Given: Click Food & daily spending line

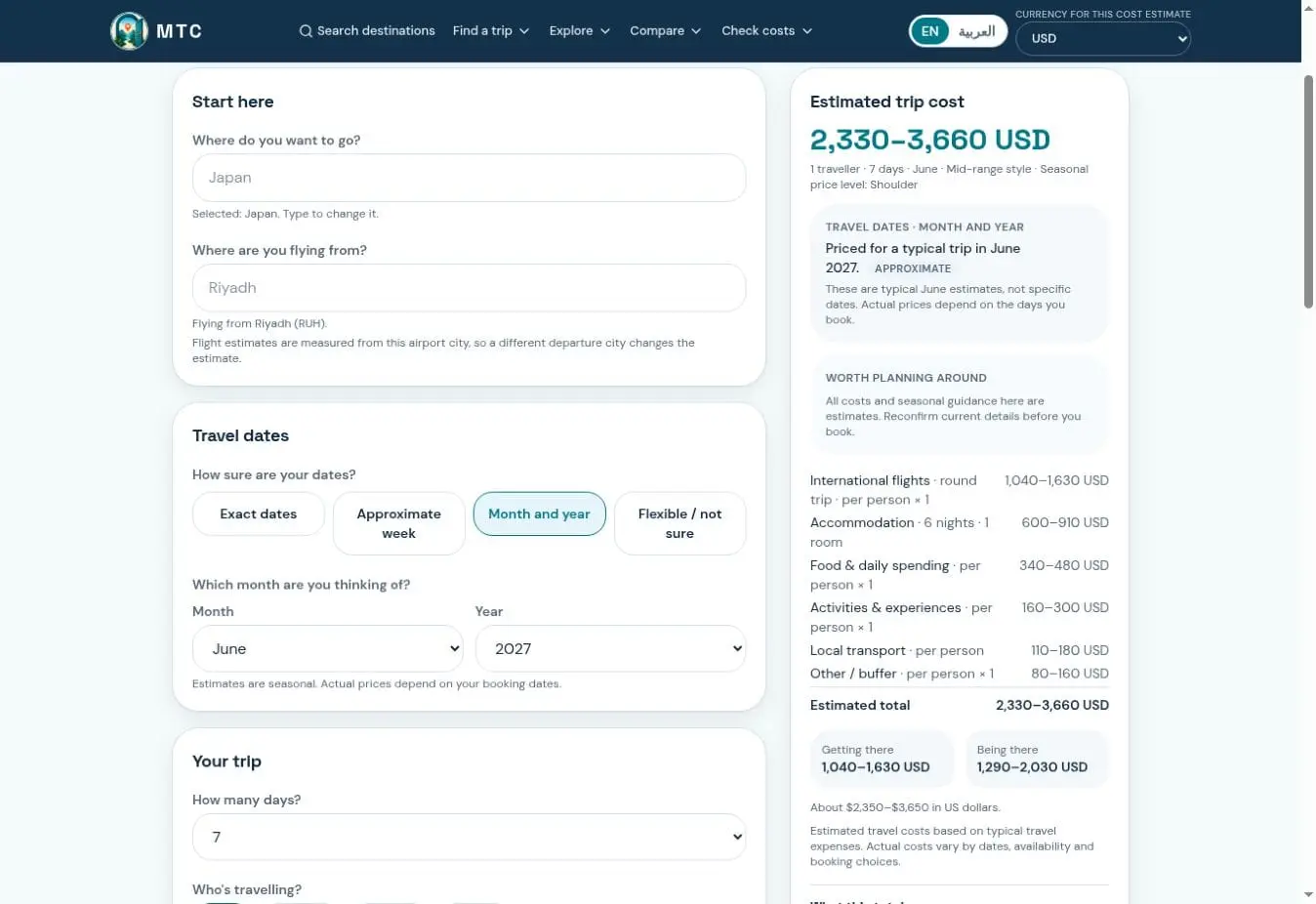Looking at the screenshot, I should [960, 575].
